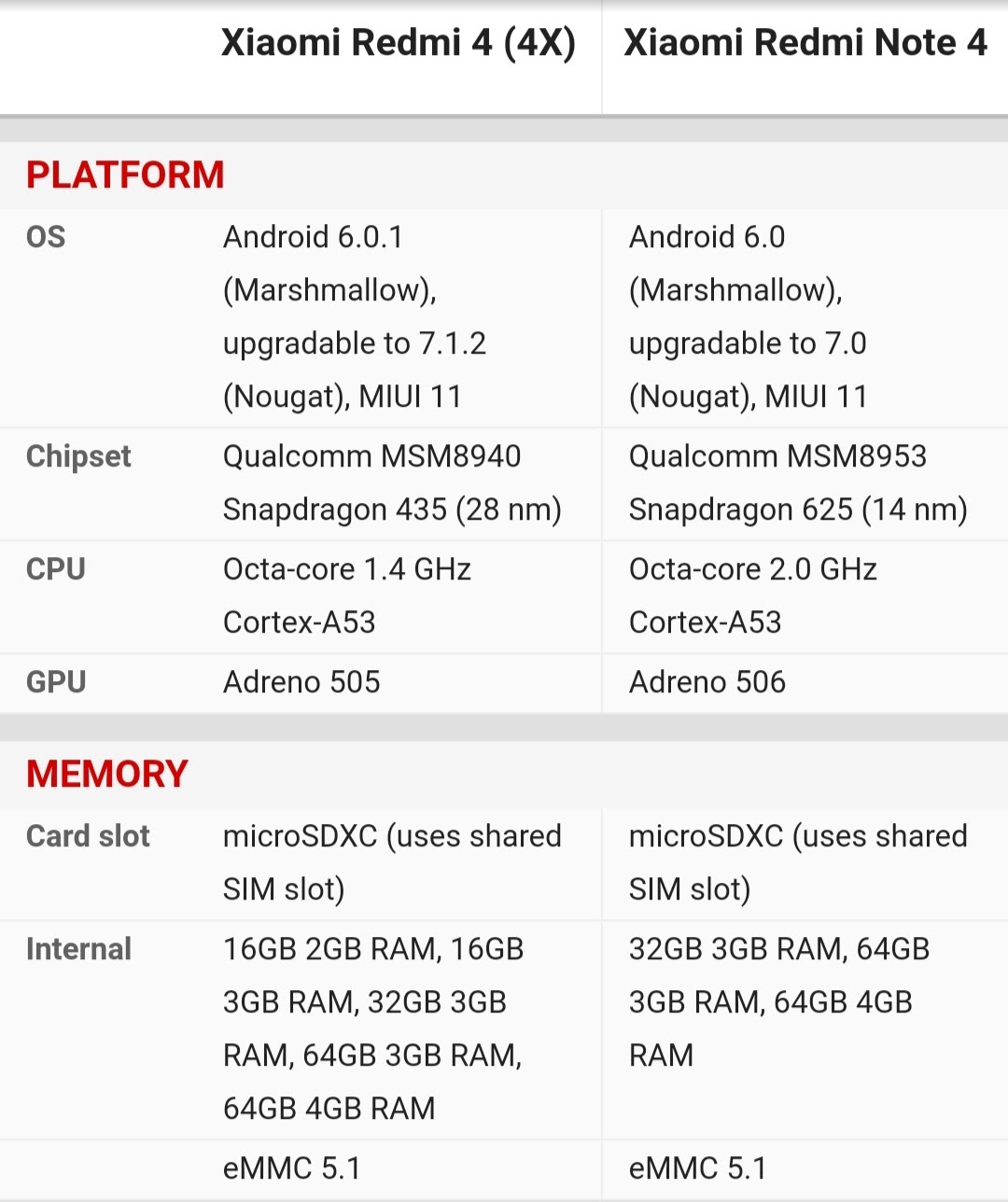Tap the GPU row label
Viewport: 1008px width, 1202px height.
click(56, 682)
